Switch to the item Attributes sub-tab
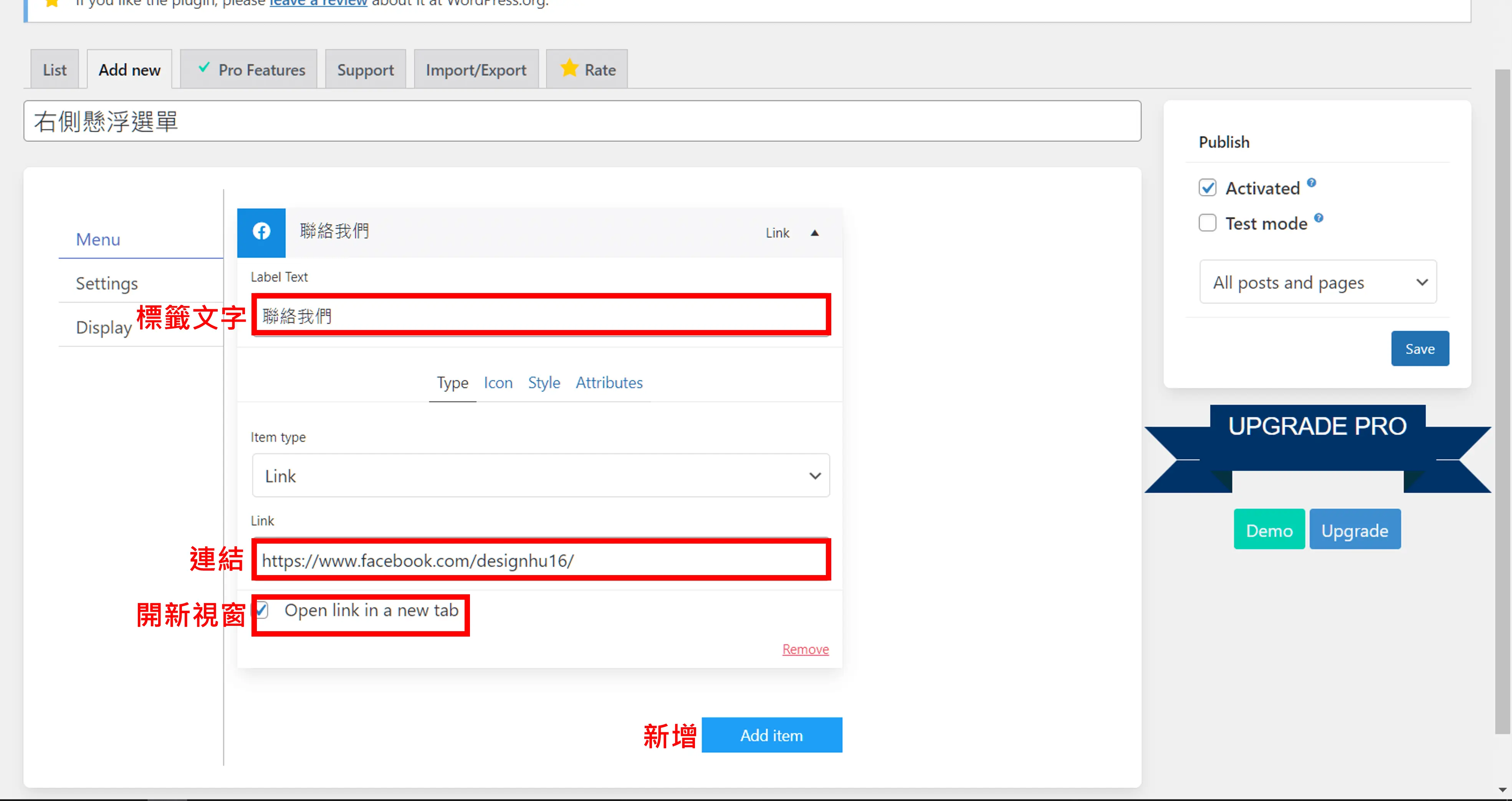 tap(609, 383)
